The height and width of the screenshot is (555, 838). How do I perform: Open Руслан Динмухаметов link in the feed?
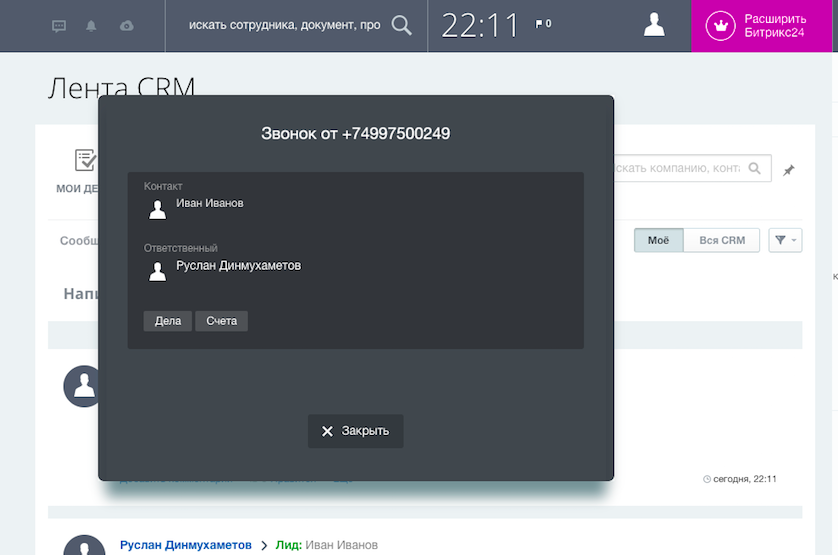(x=185, y=545)
